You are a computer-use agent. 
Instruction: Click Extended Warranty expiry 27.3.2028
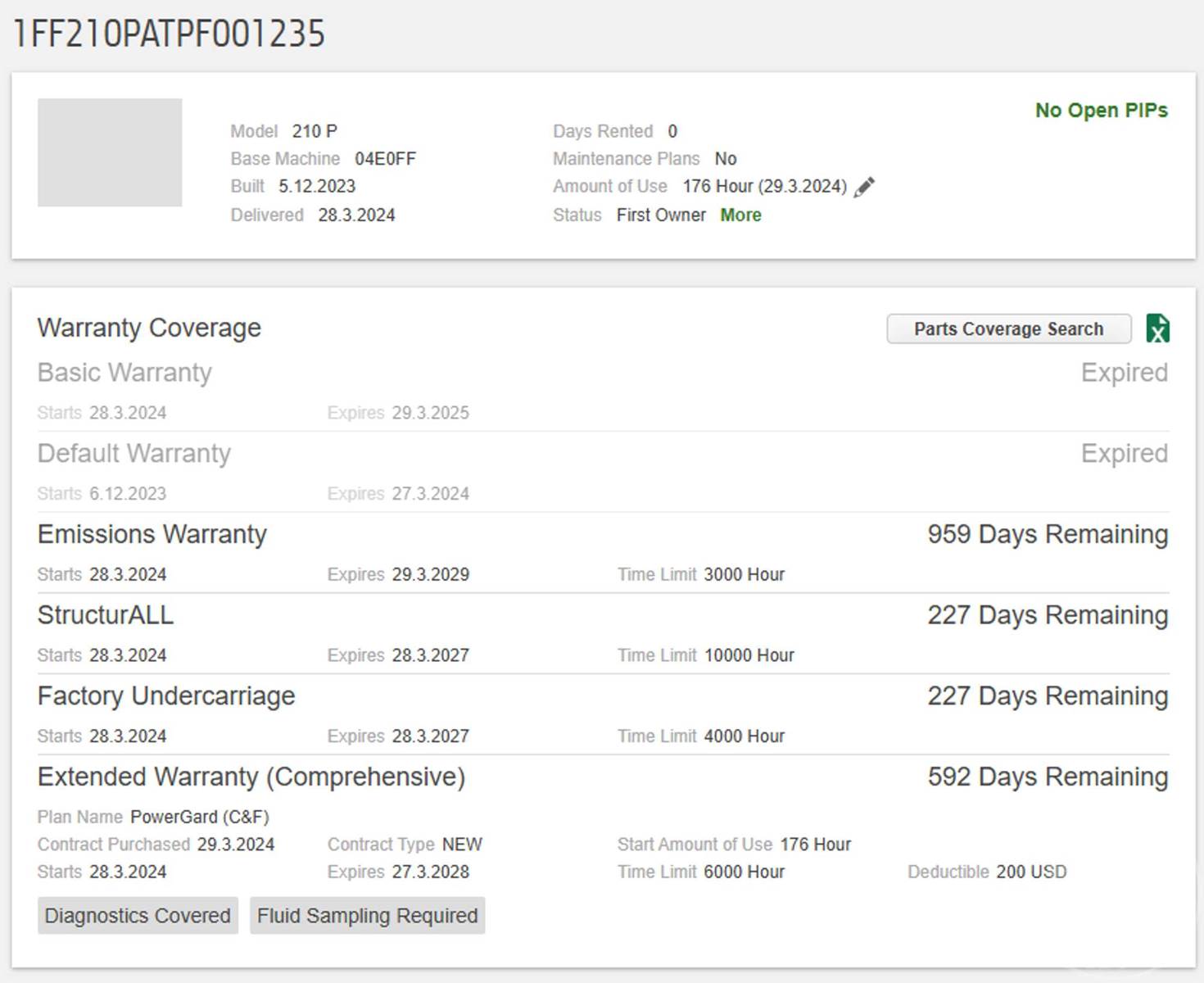[431, 872]
